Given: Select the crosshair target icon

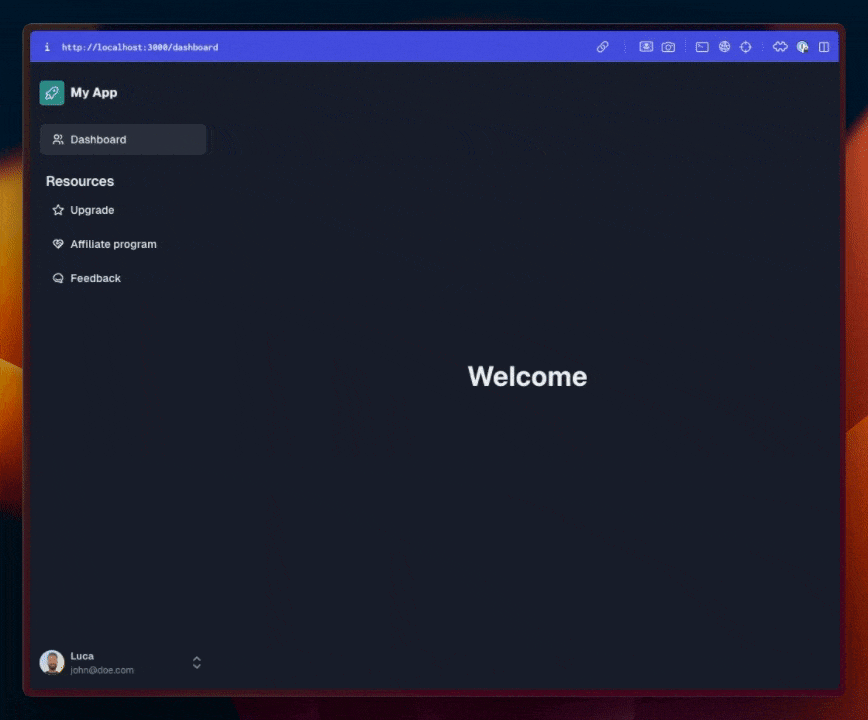Looking at the screenshot, I should [x=745, y=47].
